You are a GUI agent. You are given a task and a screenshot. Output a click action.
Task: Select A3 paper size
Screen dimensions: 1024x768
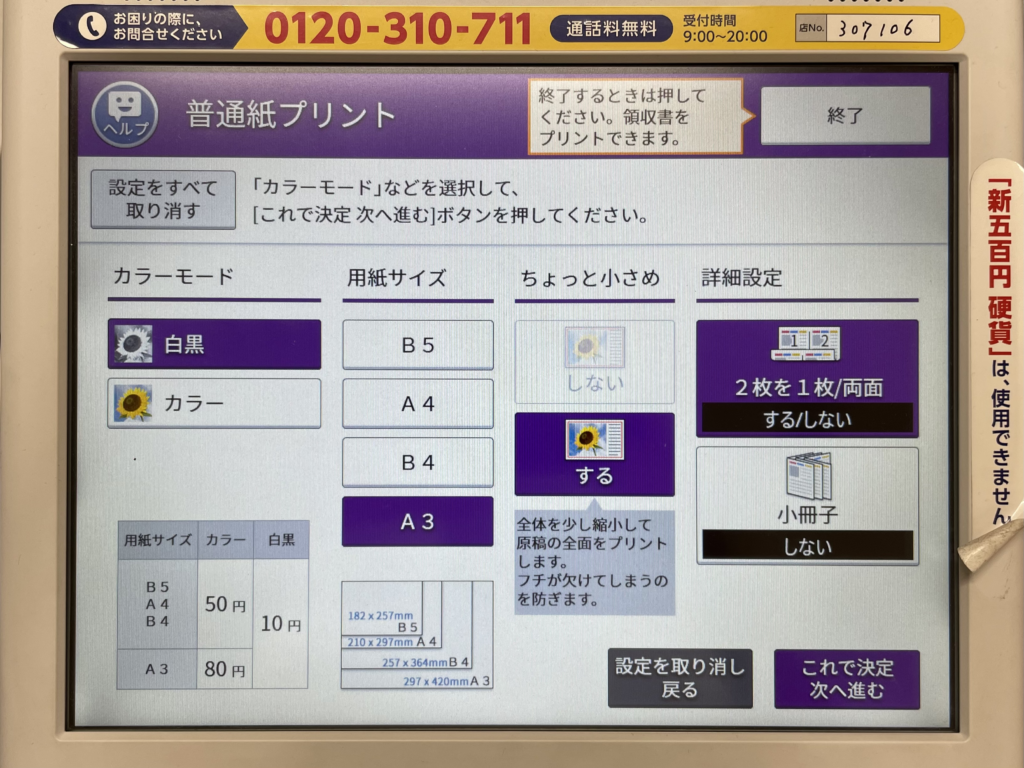417,521
